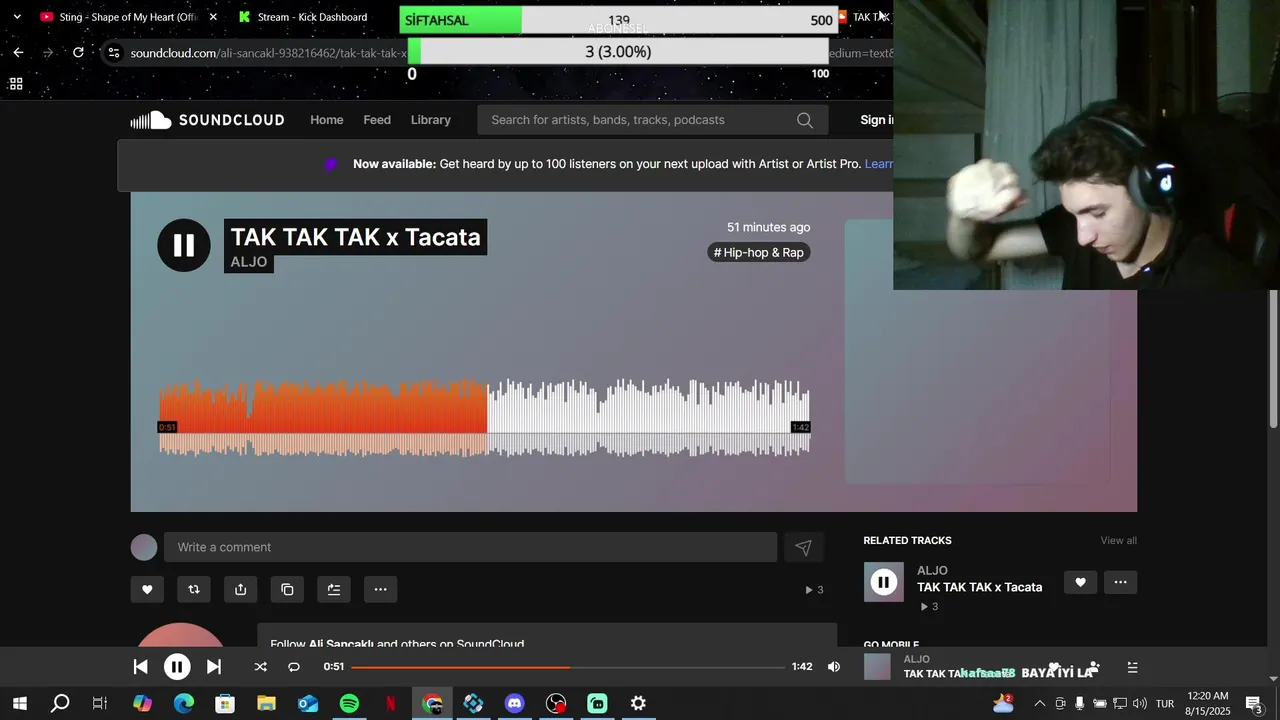
Task: Open the Windows Start menu
Action: [19, 704]
